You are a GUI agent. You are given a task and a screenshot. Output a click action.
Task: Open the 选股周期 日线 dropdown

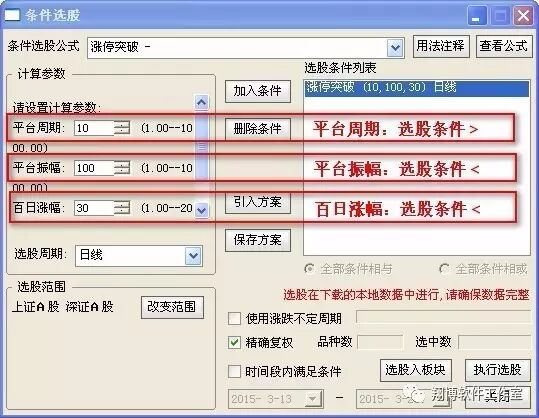pos(193,255)
